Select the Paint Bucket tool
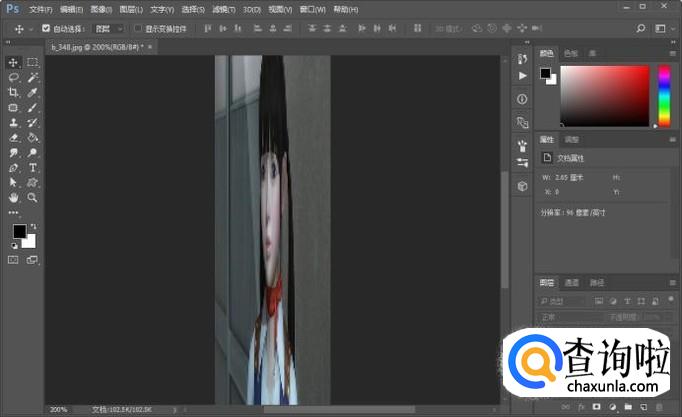This screenshot has height=417, width=682. [32, 138]
